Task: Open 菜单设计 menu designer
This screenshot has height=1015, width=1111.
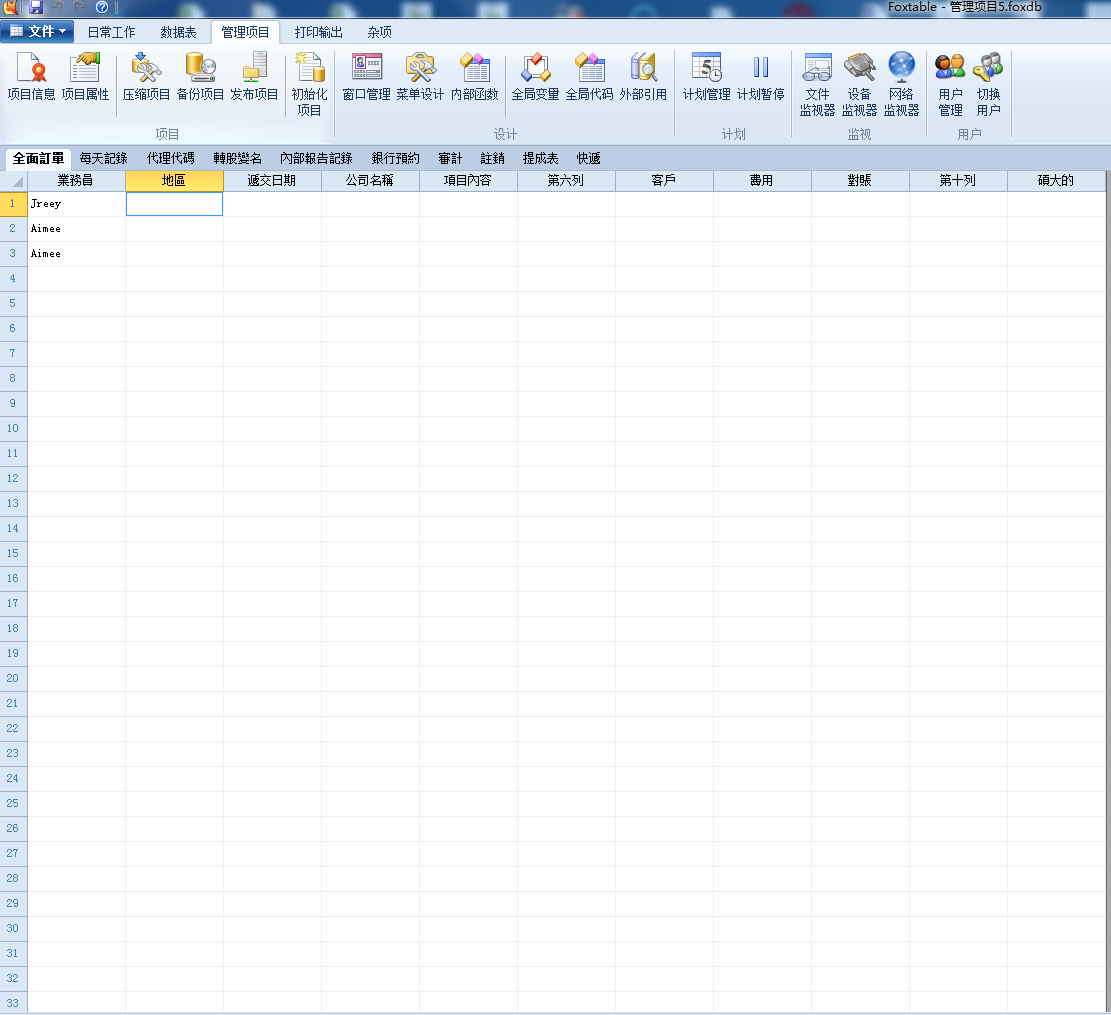Action: pyautogui.click(x=420, y=76)
